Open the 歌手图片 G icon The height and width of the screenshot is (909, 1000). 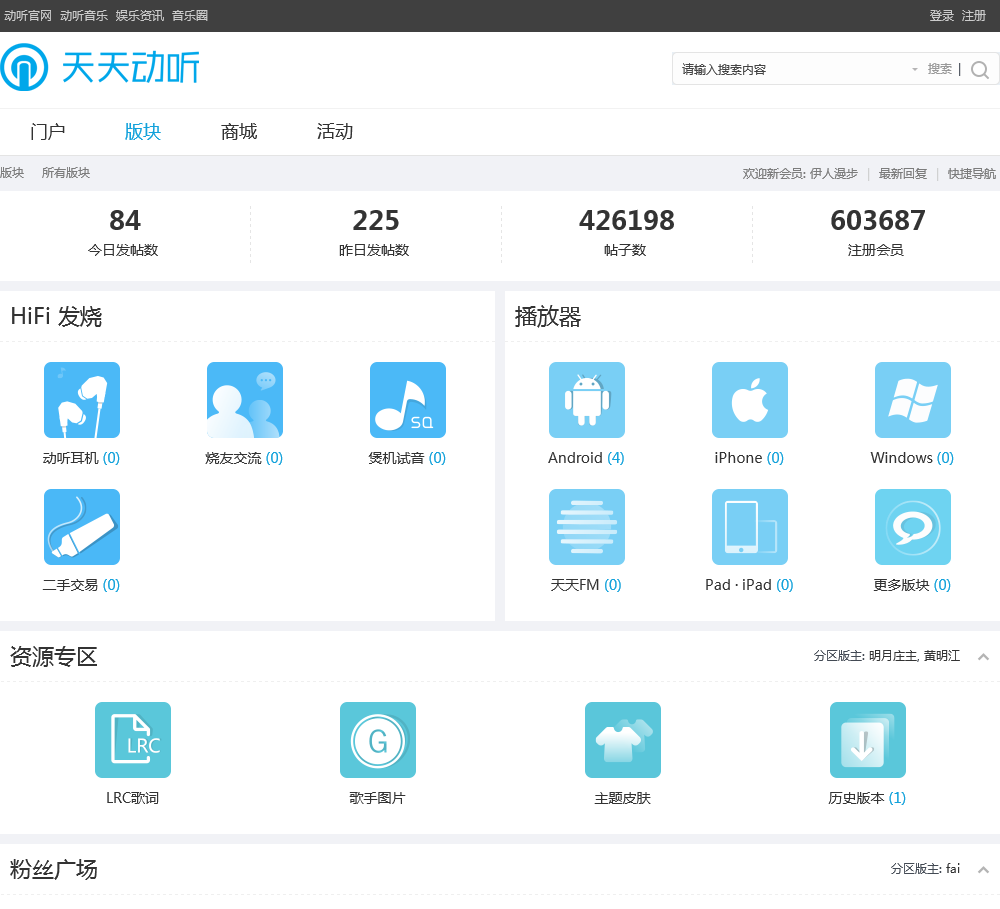378,740
